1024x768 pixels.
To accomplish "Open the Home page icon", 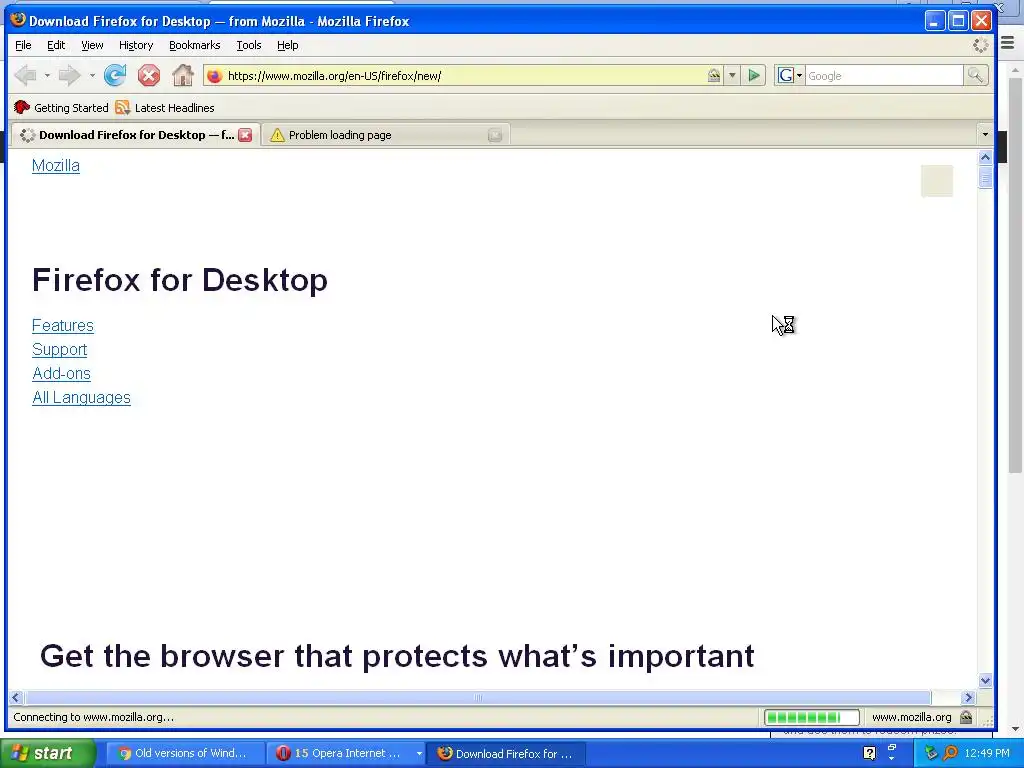I will tap(183, 76).
